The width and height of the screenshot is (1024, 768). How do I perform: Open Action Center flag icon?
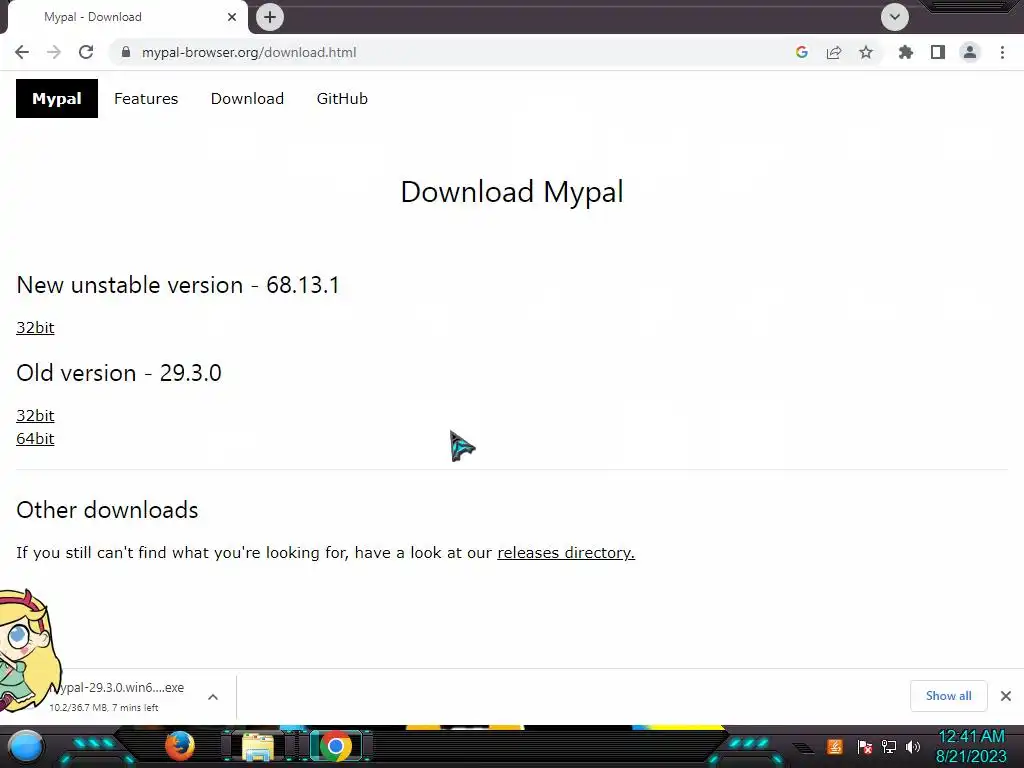[864, 746]
